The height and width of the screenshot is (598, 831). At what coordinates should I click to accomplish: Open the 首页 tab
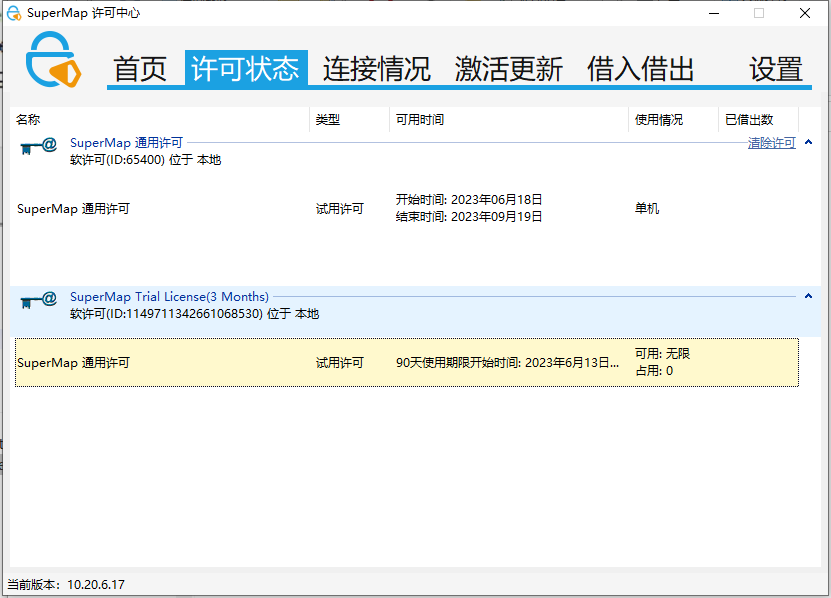point(140,69)
